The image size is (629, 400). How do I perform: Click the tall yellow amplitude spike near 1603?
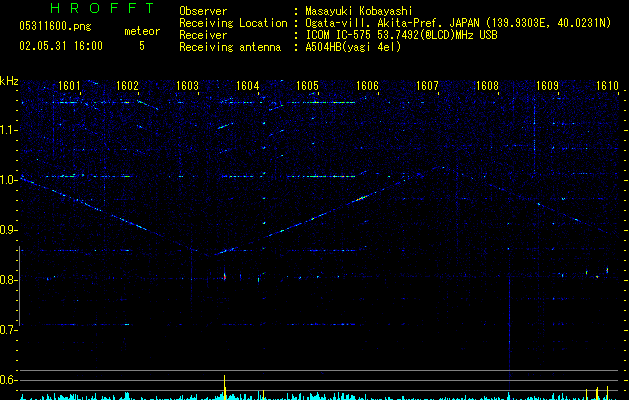click(x=225, y=387)
